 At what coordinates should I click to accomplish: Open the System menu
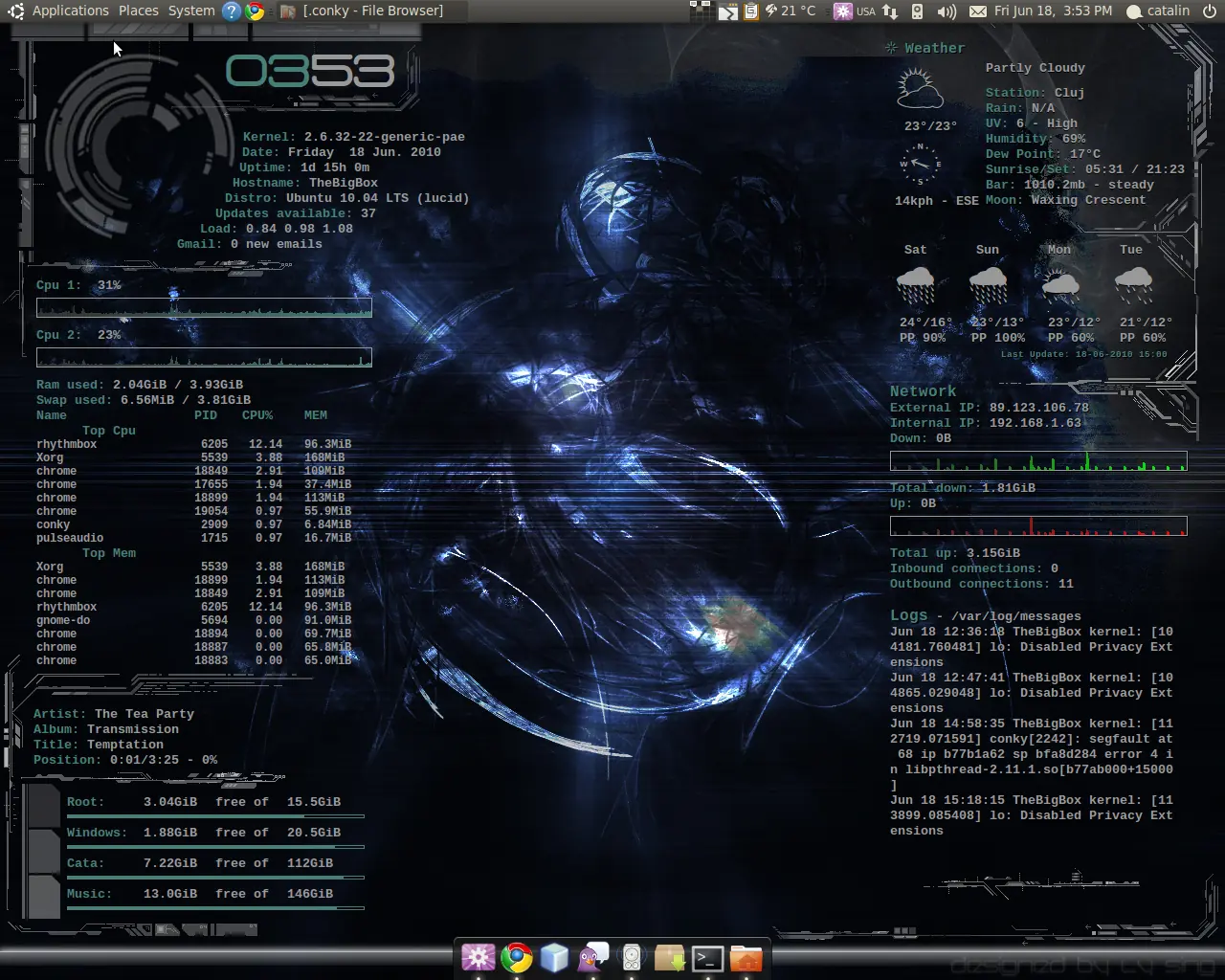[x=191, y=11]
